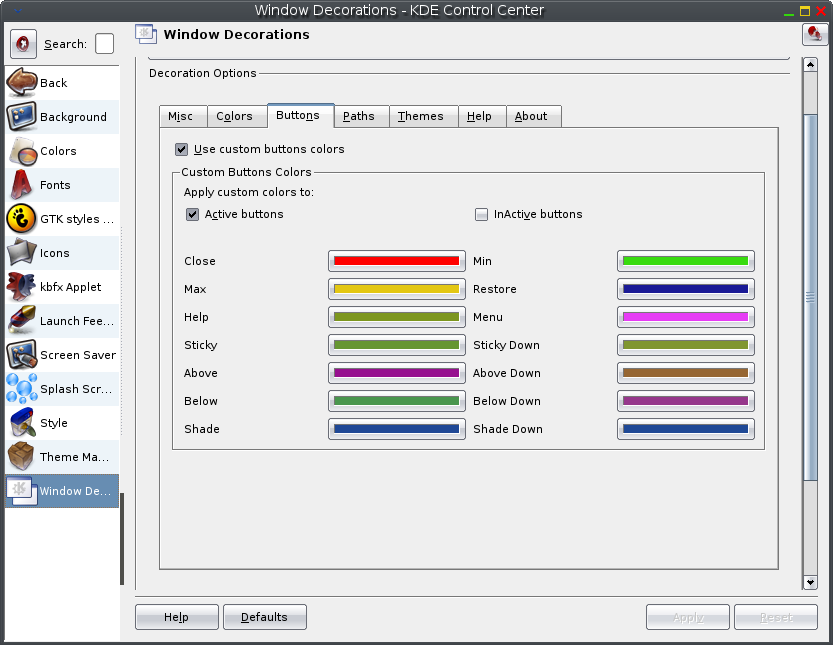Open the Launch Feedback icon

click(x=21, y=320)
